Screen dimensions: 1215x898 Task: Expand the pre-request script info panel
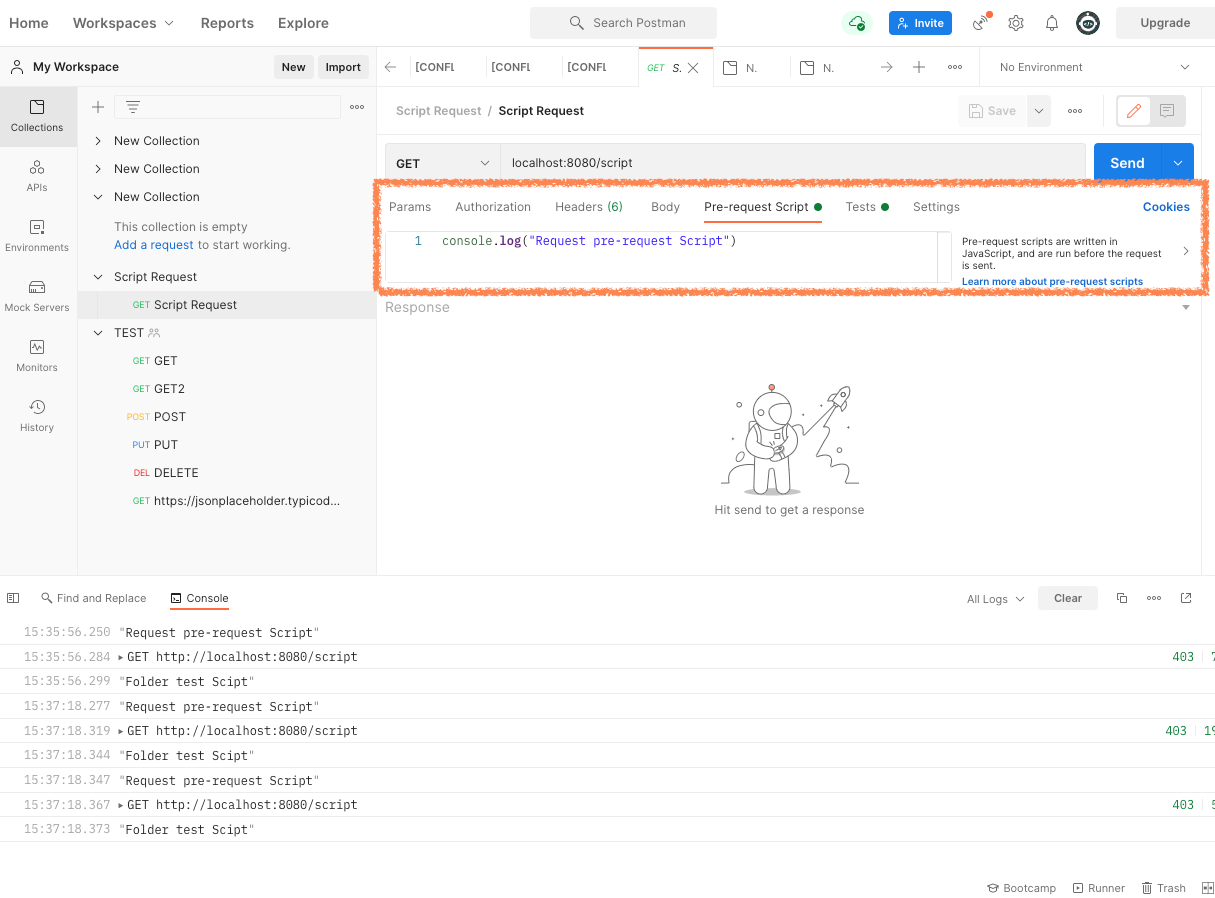1186,251
